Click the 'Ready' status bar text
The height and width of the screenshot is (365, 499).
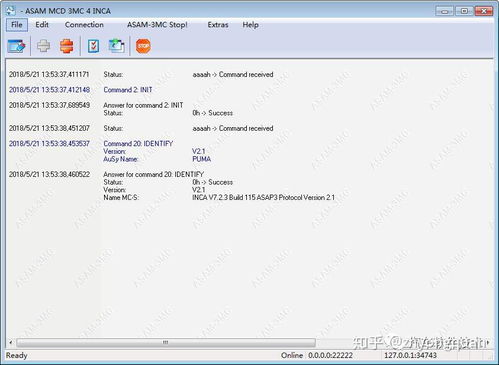point(17,355)
